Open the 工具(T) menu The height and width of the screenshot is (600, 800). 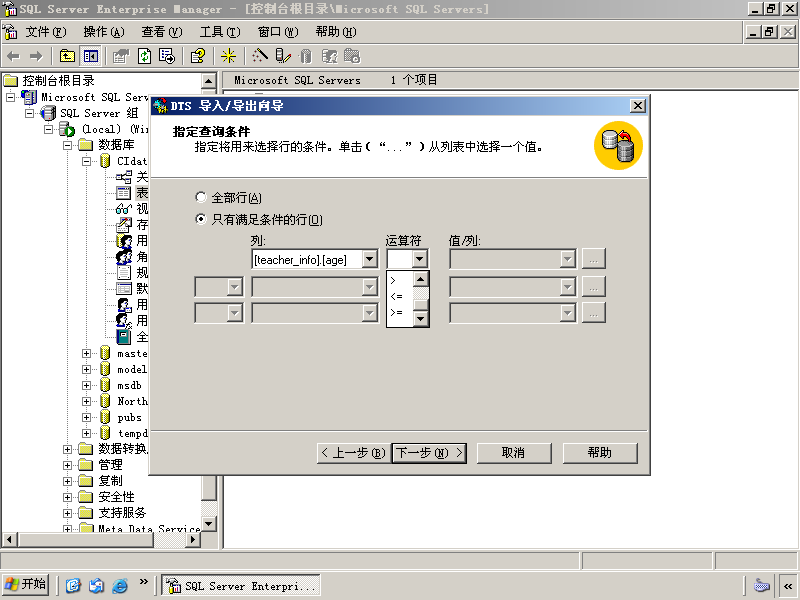coord(220,32)
